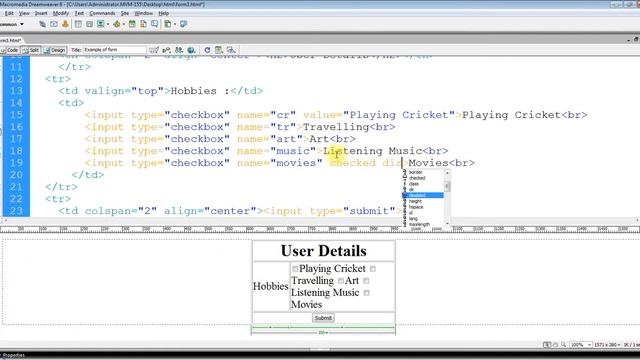Insert the Date using calendar icon

tap(132, 24)
